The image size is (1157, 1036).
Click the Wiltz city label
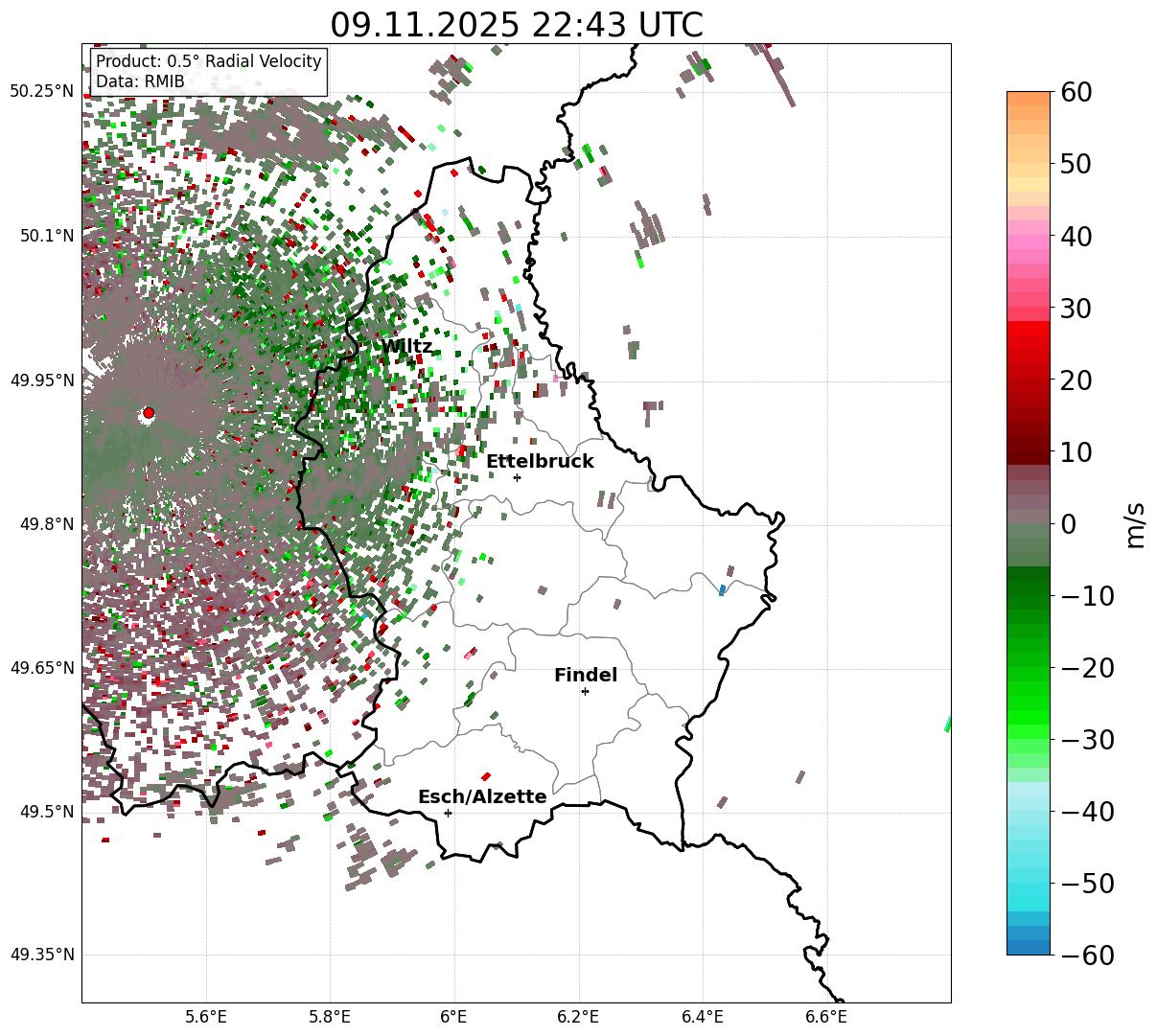(406, 347)
